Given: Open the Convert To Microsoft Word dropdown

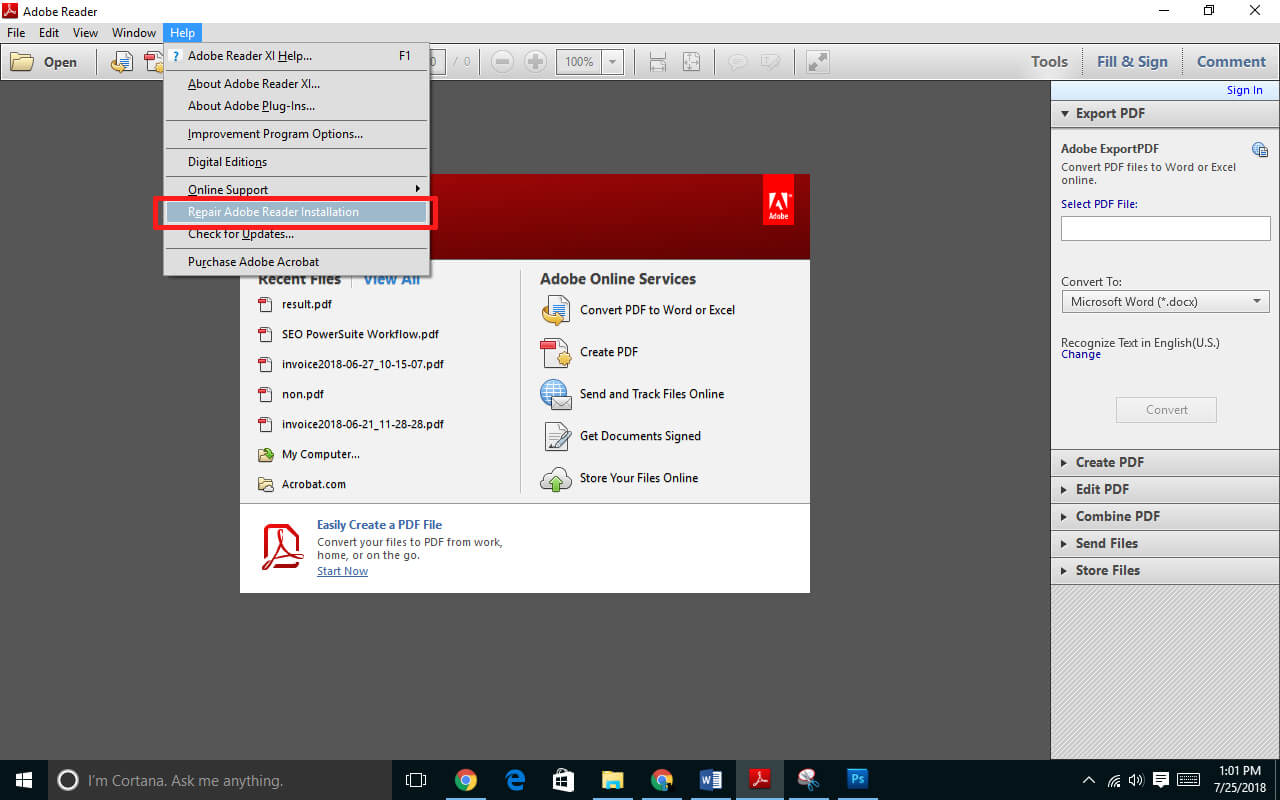Looking at the screenshot, I should (1166, 302).
